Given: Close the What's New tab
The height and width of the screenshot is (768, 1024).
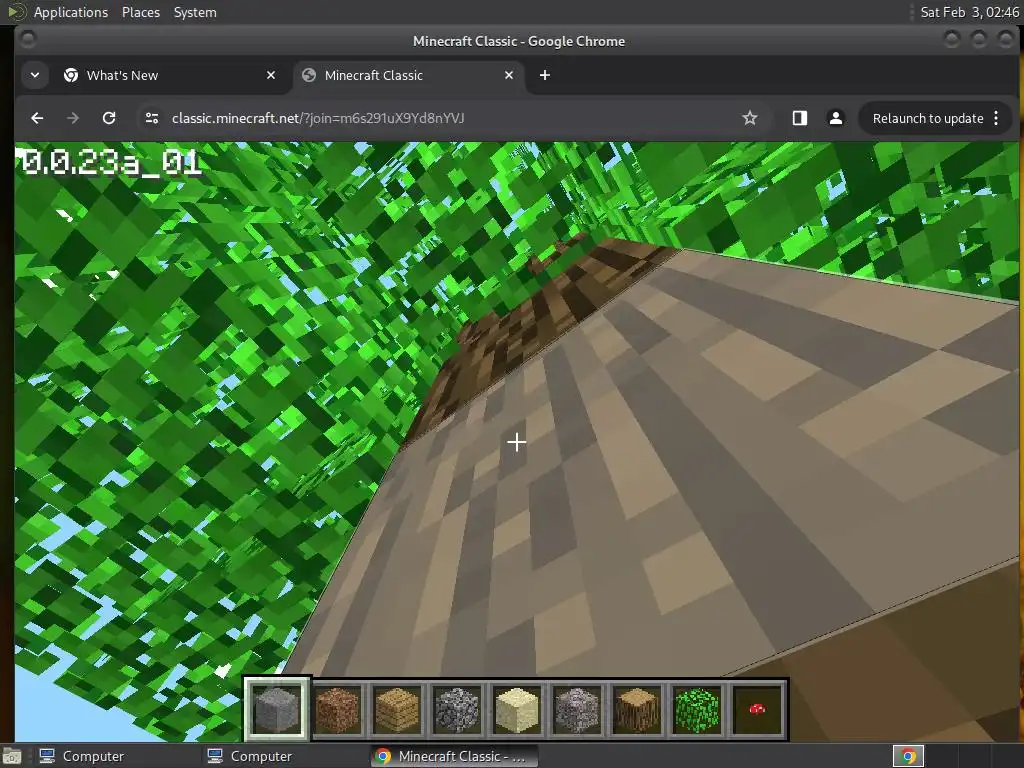Looking at the screenshot, I should coord(271,75).
